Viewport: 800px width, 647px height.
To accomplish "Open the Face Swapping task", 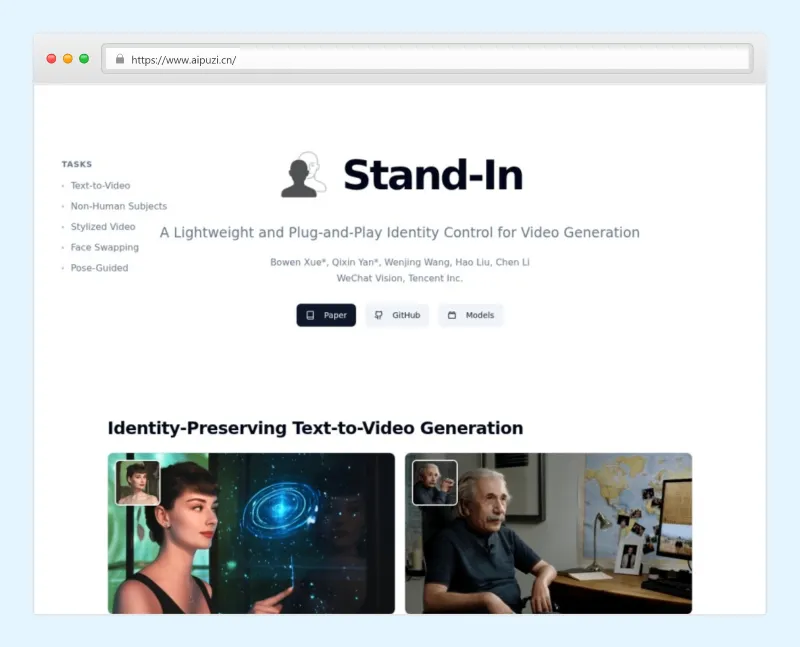I will 104,247.
